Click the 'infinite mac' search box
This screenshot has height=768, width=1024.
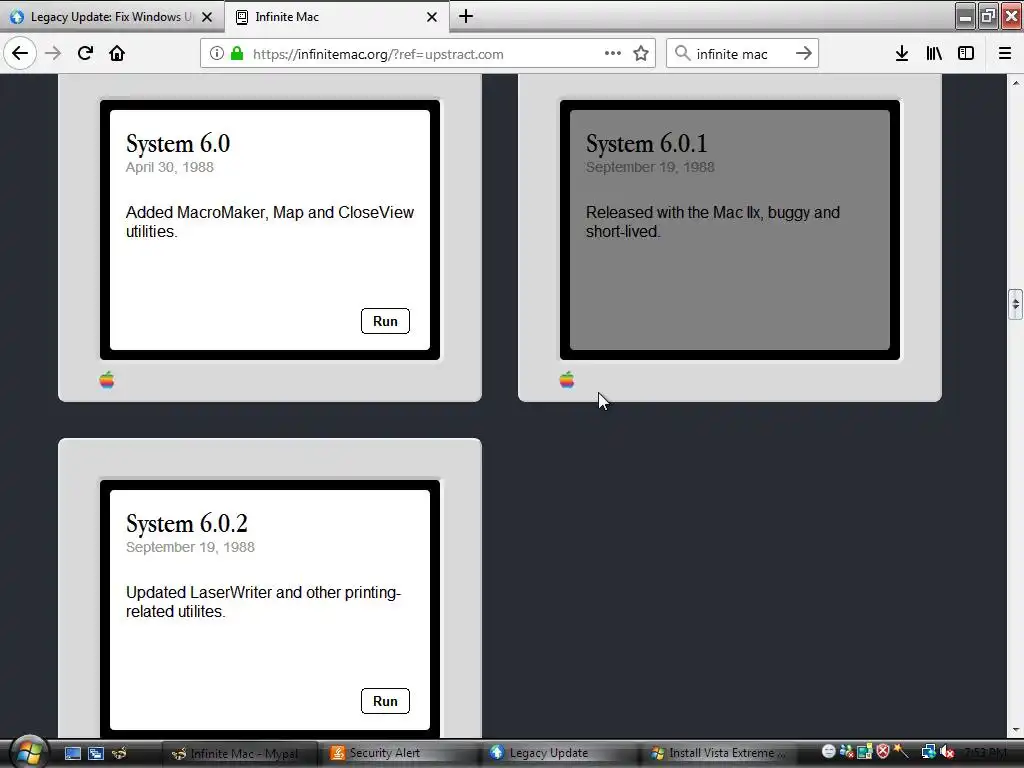741,54
